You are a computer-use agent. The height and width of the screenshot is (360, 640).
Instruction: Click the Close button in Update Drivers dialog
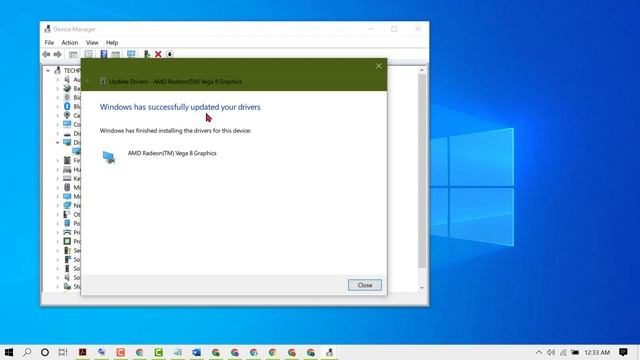(x=364, y=285)
